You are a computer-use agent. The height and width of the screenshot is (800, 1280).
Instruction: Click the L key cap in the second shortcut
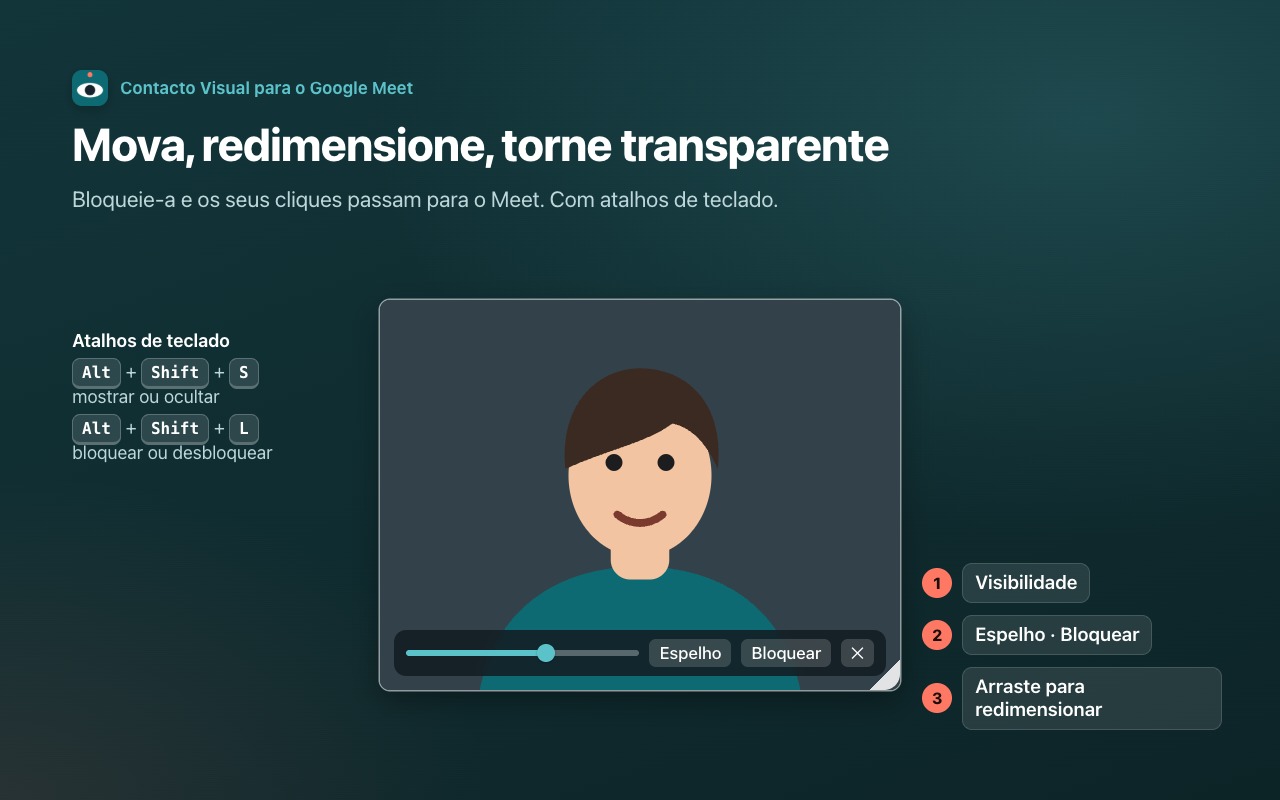tap(244, 429)
